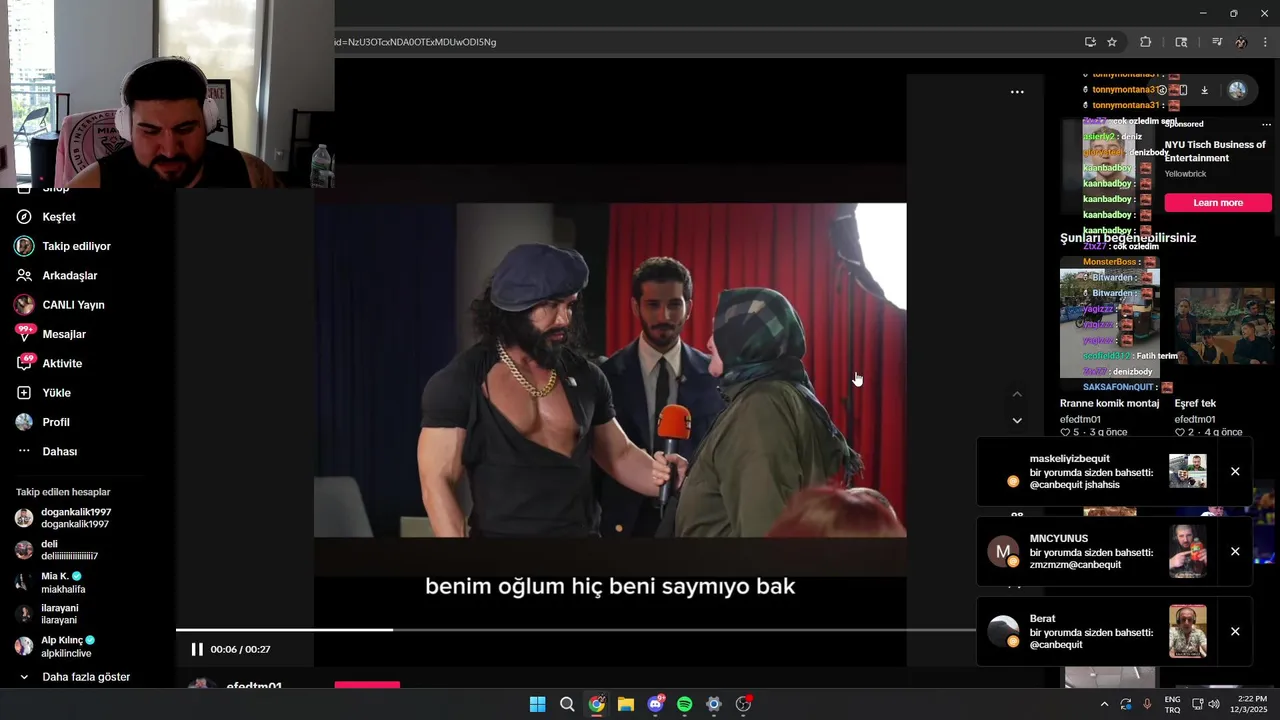This screenshot has height=720, width=1280.
Task: Open Chrome media controls icon
Action: [x=1217, y=42]
